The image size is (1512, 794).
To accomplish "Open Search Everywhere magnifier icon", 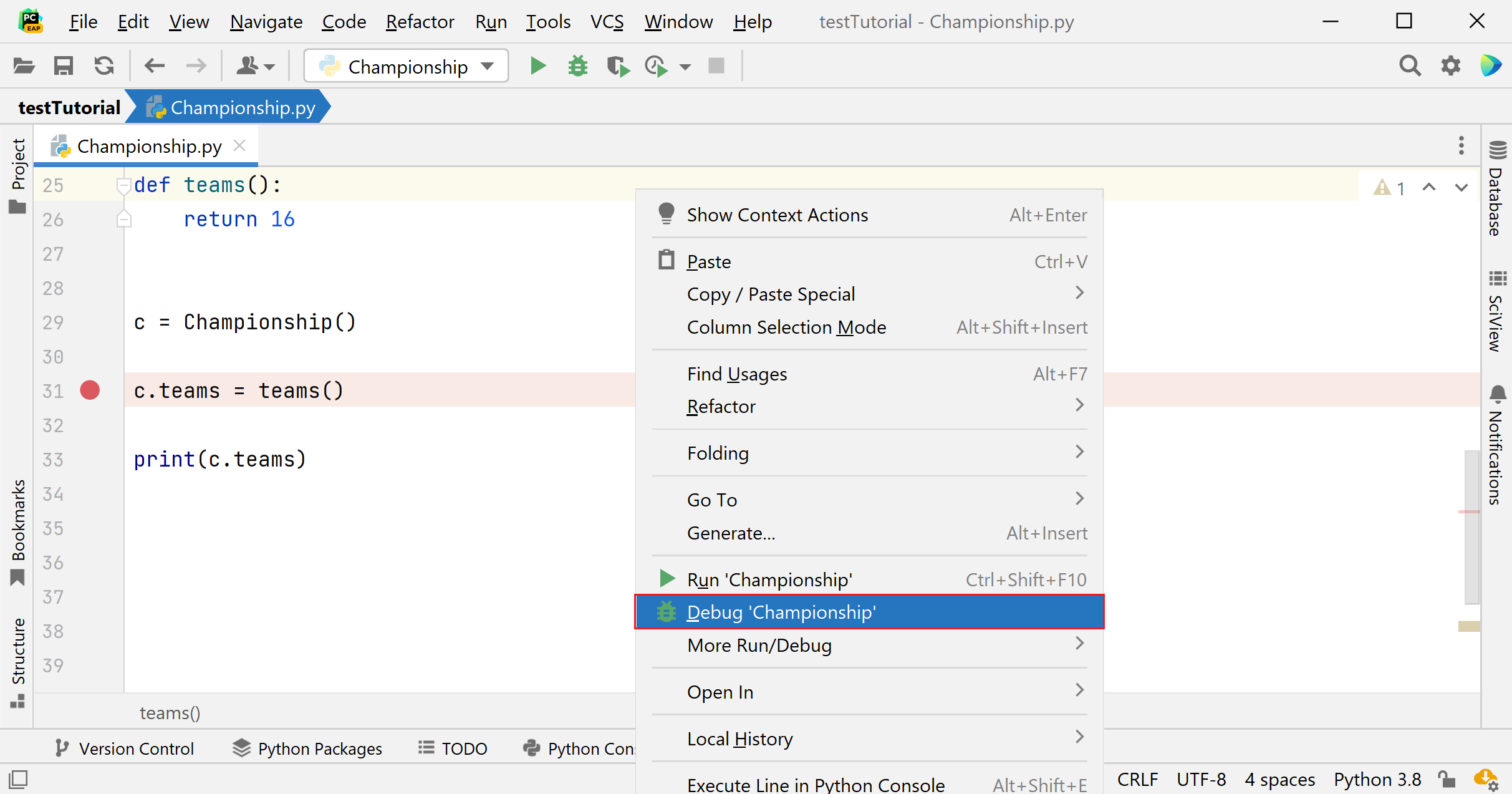I will (x=1409, y=65).
